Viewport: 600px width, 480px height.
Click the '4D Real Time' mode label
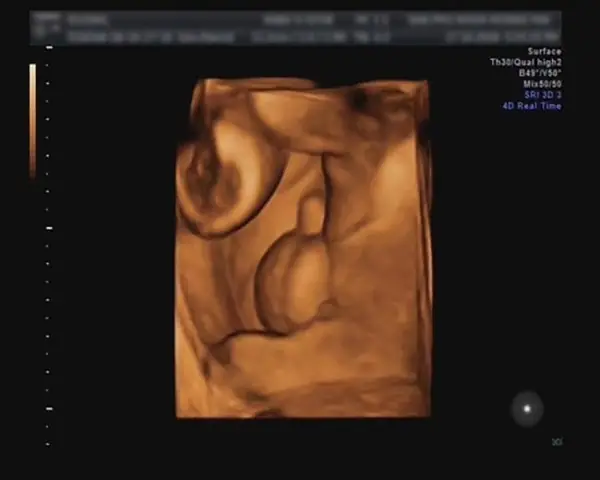pyautogui.click(x=532, y=106)
